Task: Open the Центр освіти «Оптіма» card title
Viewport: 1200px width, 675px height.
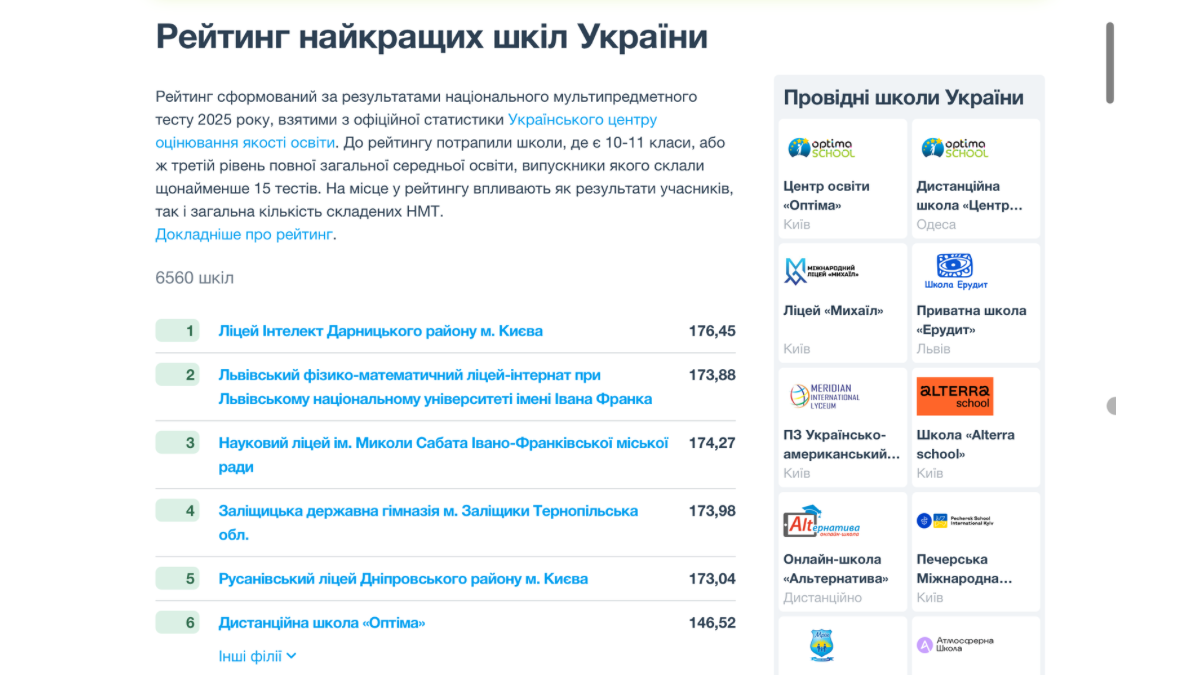Action: pyautogui.click(x=826, y=196)
